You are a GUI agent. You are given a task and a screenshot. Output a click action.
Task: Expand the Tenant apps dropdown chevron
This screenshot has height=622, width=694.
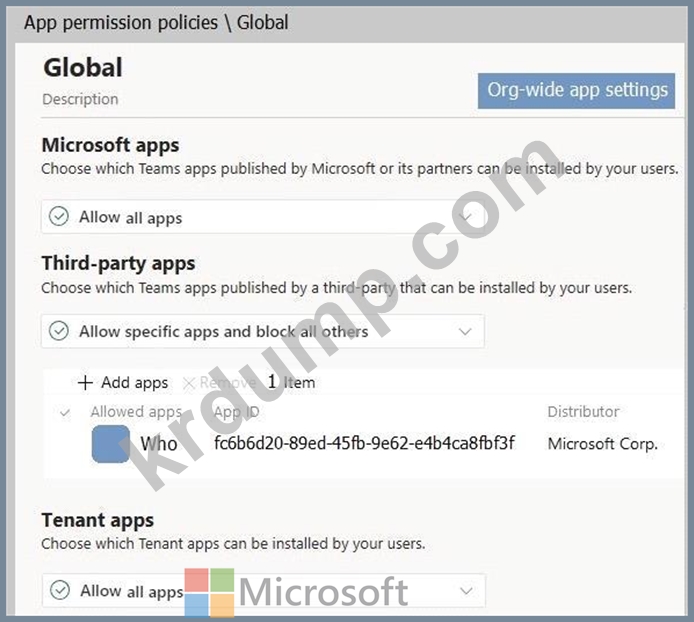click(x=465, y=590)
